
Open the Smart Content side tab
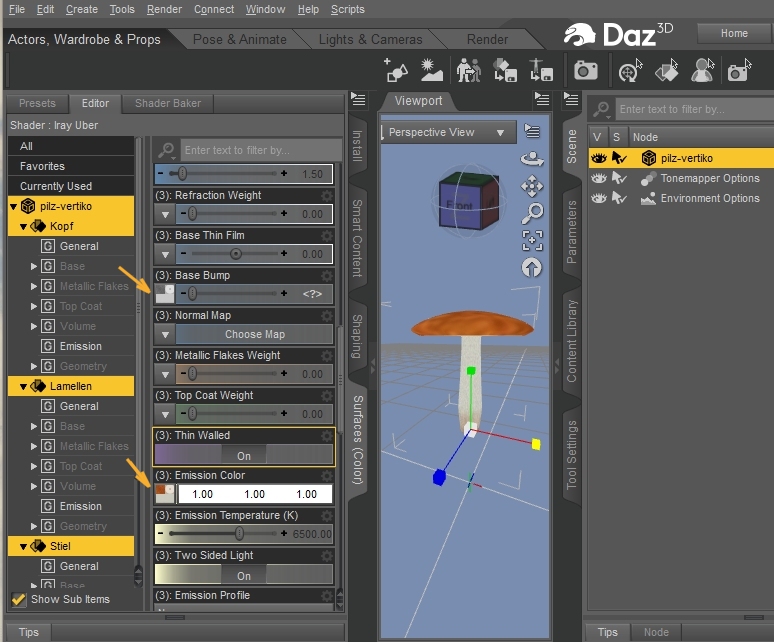(357, 239)
